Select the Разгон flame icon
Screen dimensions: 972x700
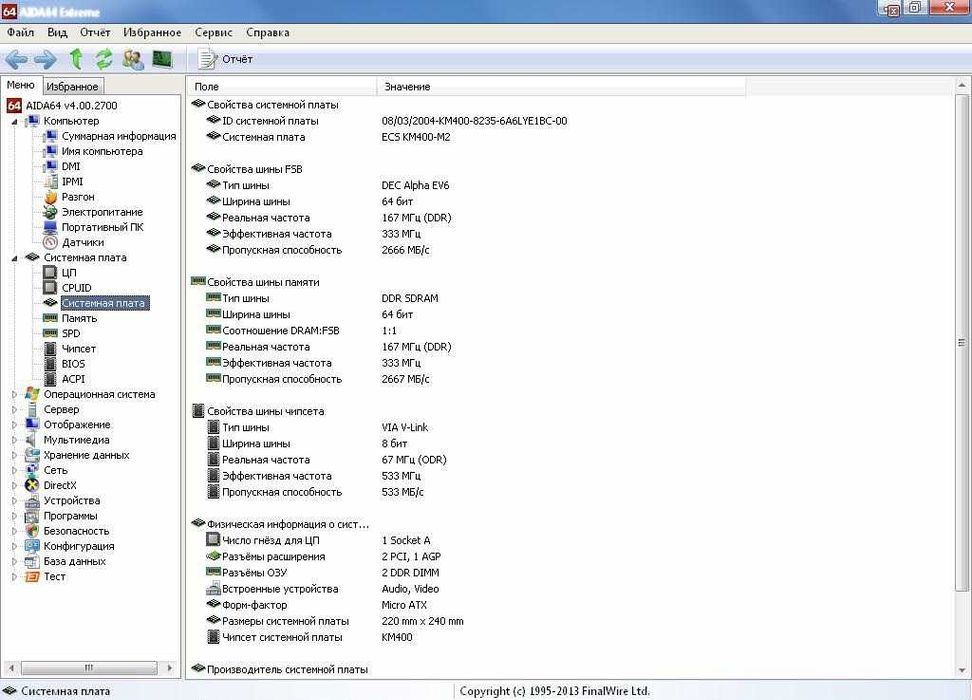[50, 197]
